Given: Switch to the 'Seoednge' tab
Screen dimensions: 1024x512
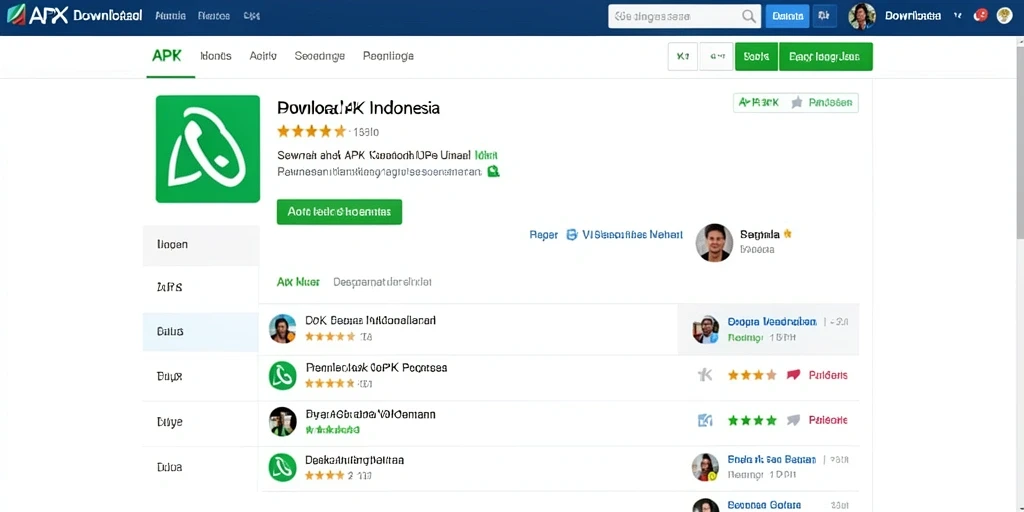Looking at the screenshot, I should [320, 56].
